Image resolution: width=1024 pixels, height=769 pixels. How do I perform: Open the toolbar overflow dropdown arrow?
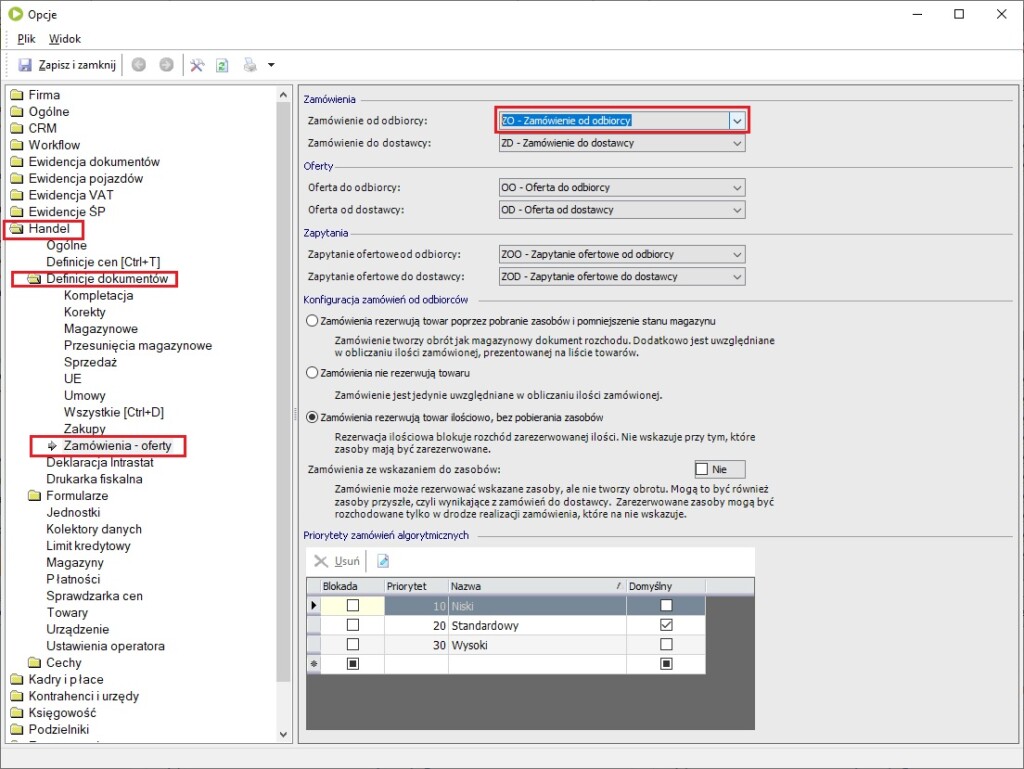click(271, 65)
